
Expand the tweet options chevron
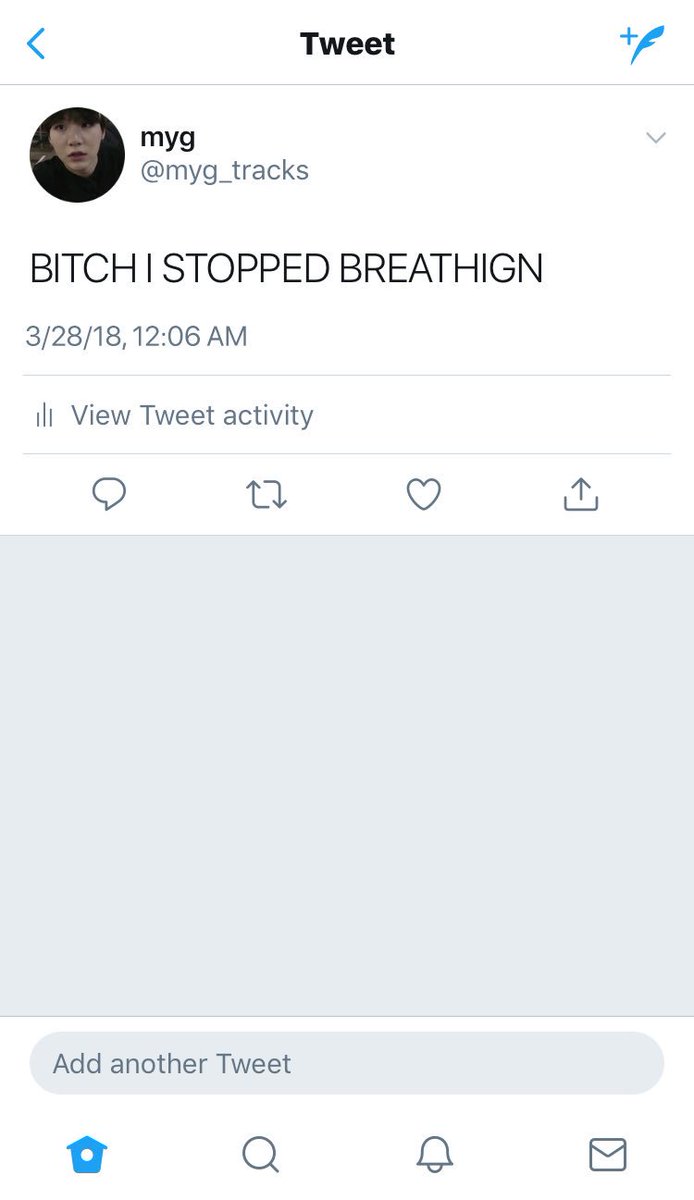click(656, 137)
